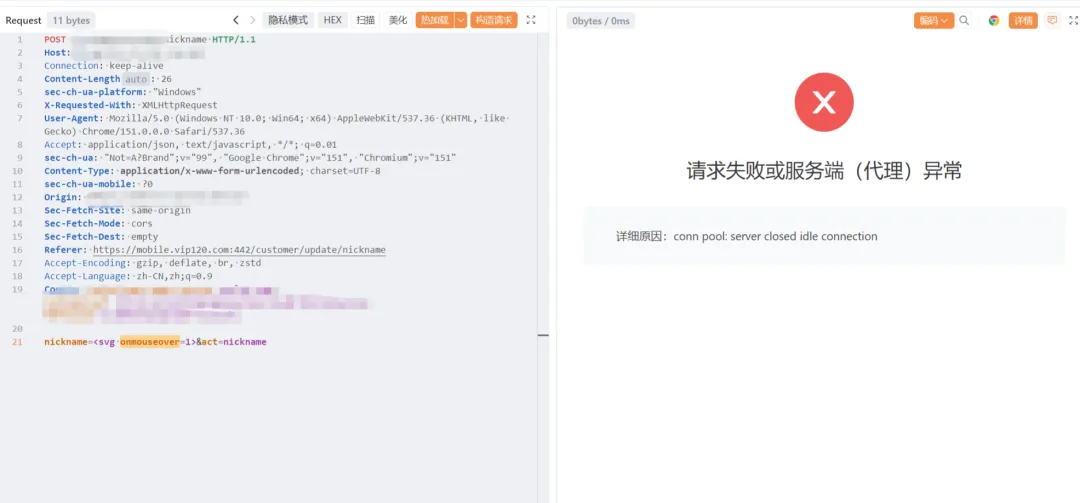Screen dimensions: 1080x503
Task: Click the auto tag next to Content-Length
Action: coord(136,79)
